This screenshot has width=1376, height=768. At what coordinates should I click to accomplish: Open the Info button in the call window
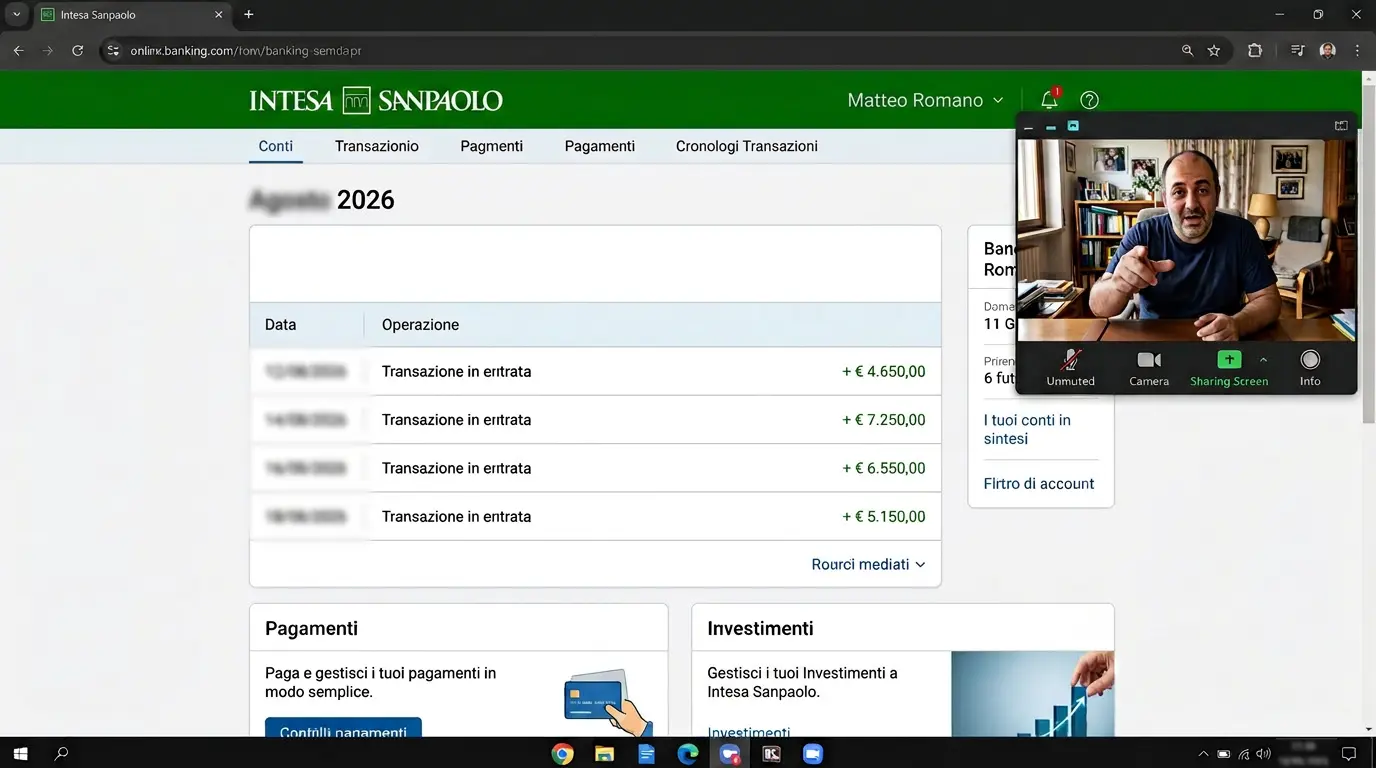[1310, 369]
